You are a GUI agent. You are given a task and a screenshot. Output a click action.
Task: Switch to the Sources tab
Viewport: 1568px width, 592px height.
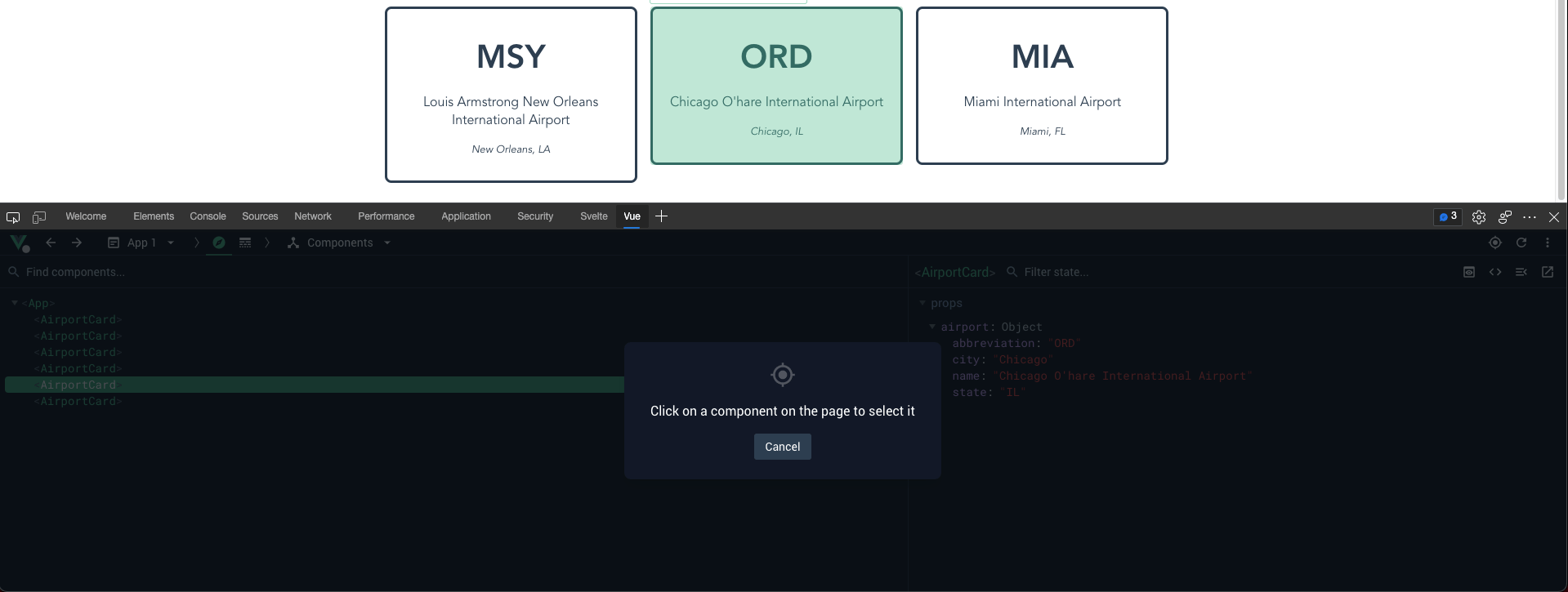tap(260, 216)
